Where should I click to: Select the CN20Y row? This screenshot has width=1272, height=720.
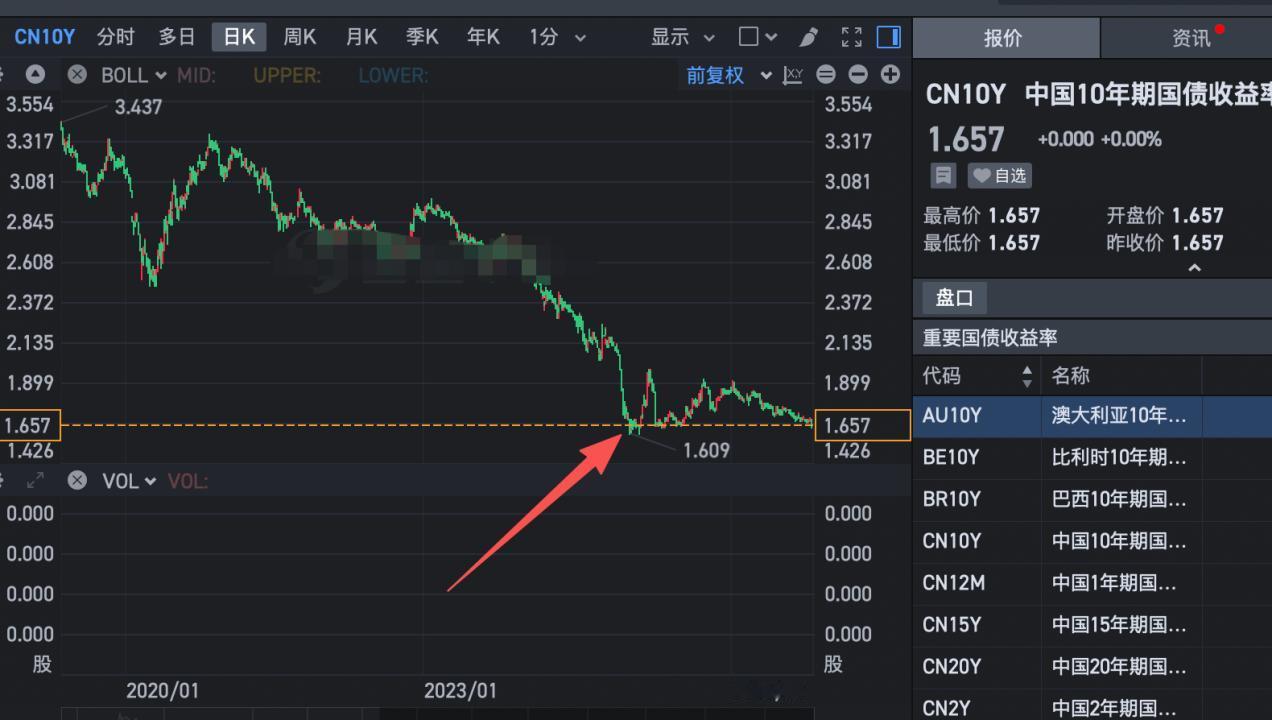[1092, 667]
